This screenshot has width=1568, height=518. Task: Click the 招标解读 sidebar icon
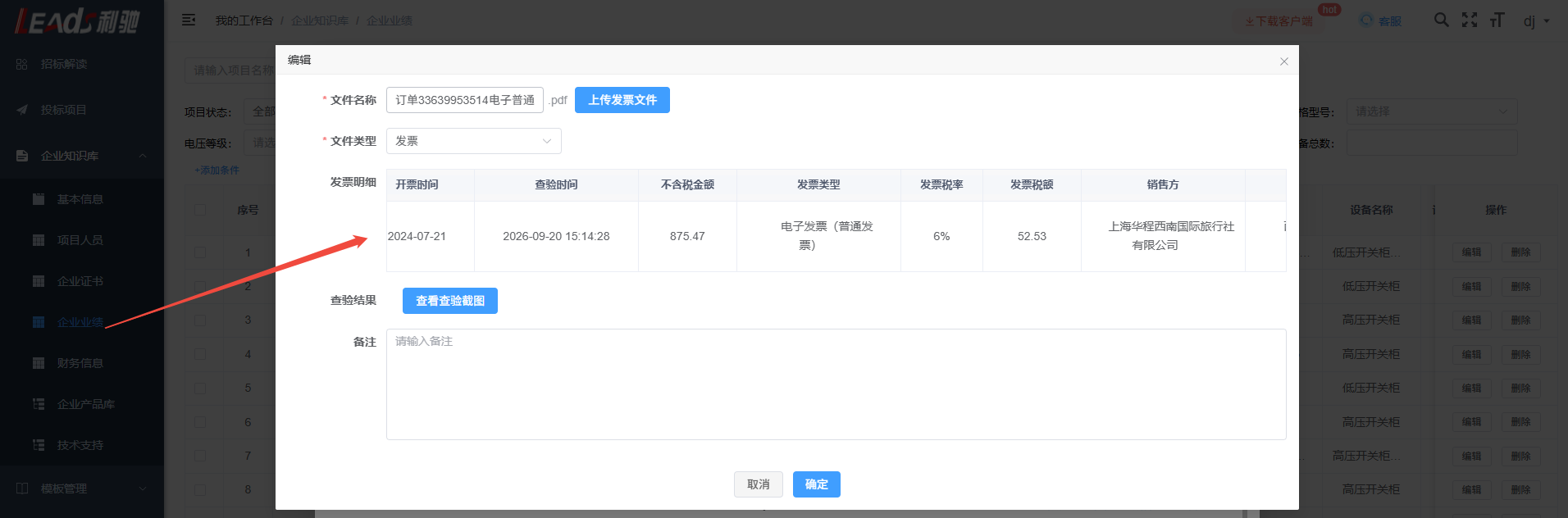click(22, 64)
